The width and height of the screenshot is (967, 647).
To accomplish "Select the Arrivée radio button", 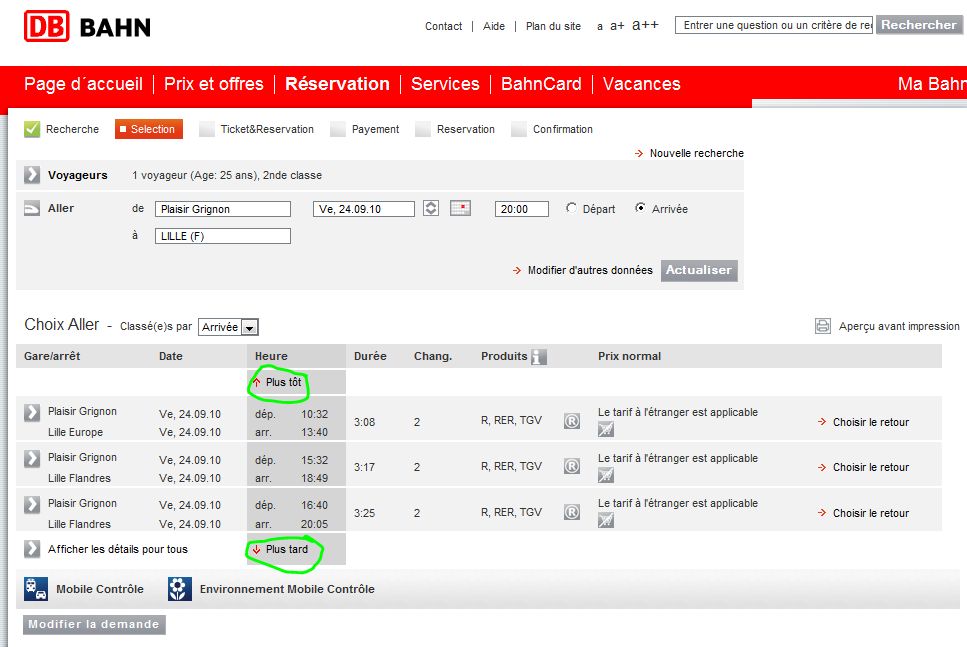I will [x=640, y=208].
